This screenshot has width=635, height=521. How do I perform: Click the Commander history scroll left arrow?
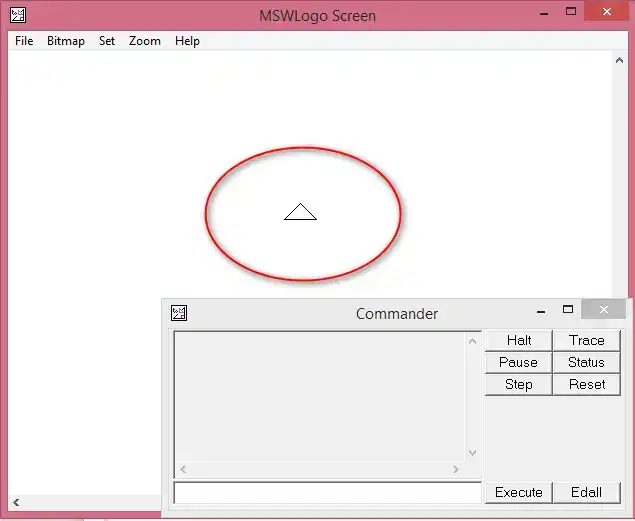point(183,469)
